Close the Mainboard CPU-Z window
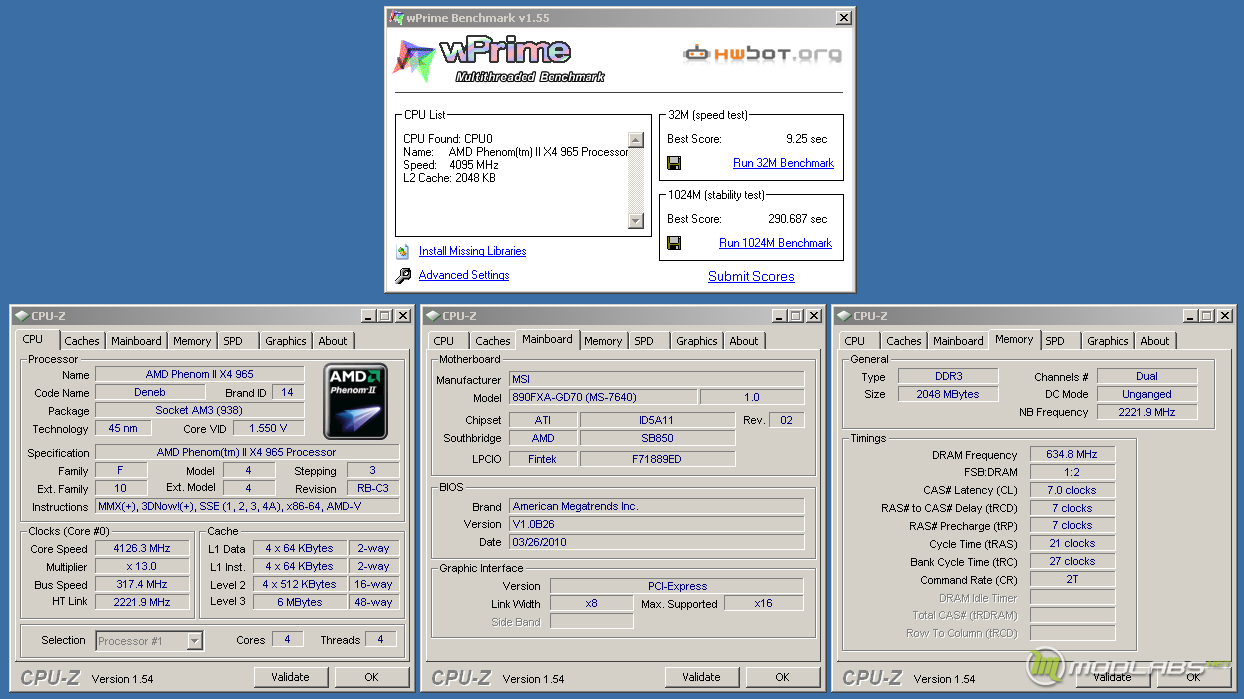This screenshot has width=1244, height=699. click(x=814, y=316)
